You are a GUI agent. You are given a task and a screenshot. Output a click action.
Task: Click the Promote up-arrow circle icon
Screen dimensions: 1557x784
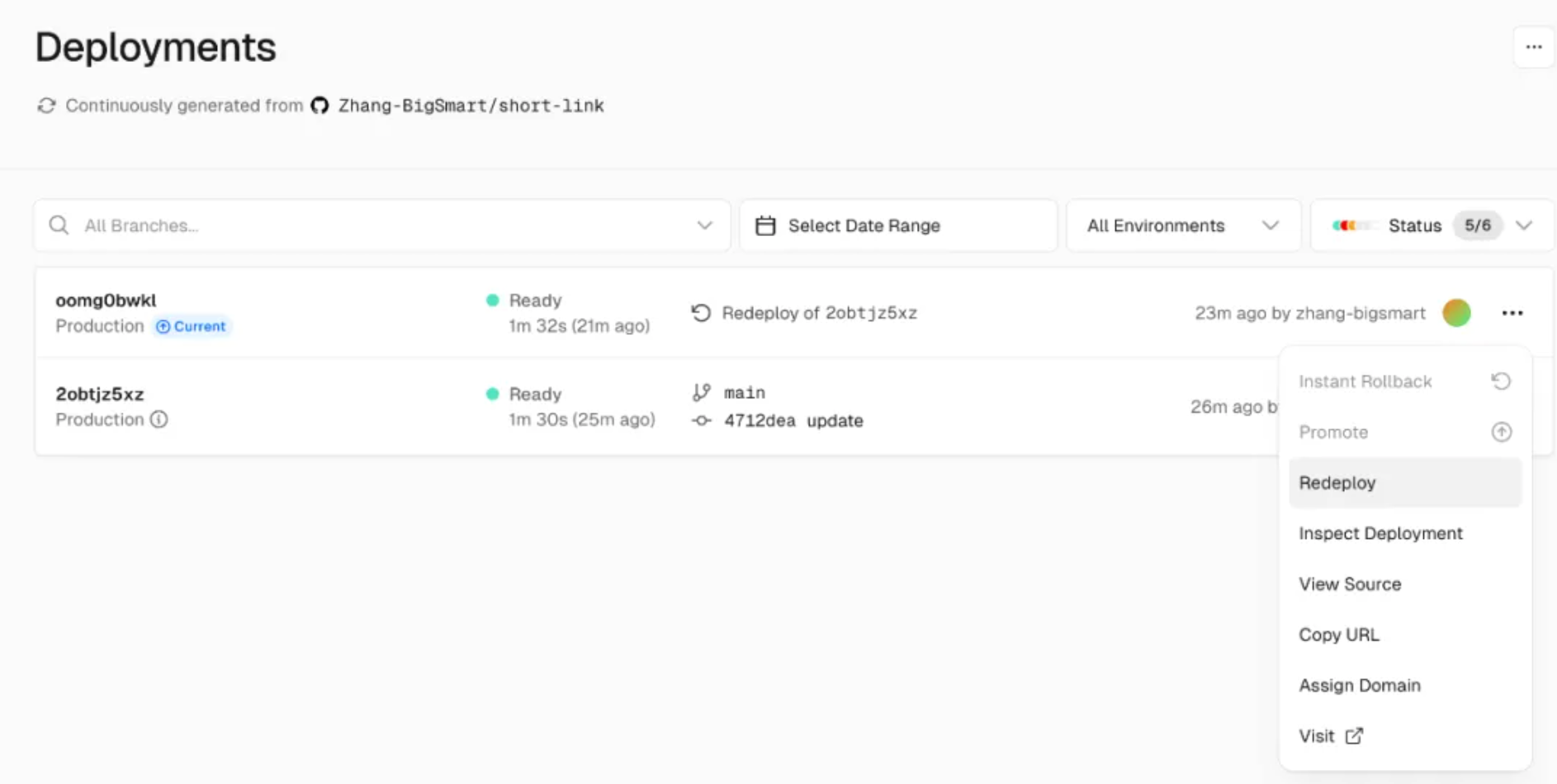(1501, 432)
